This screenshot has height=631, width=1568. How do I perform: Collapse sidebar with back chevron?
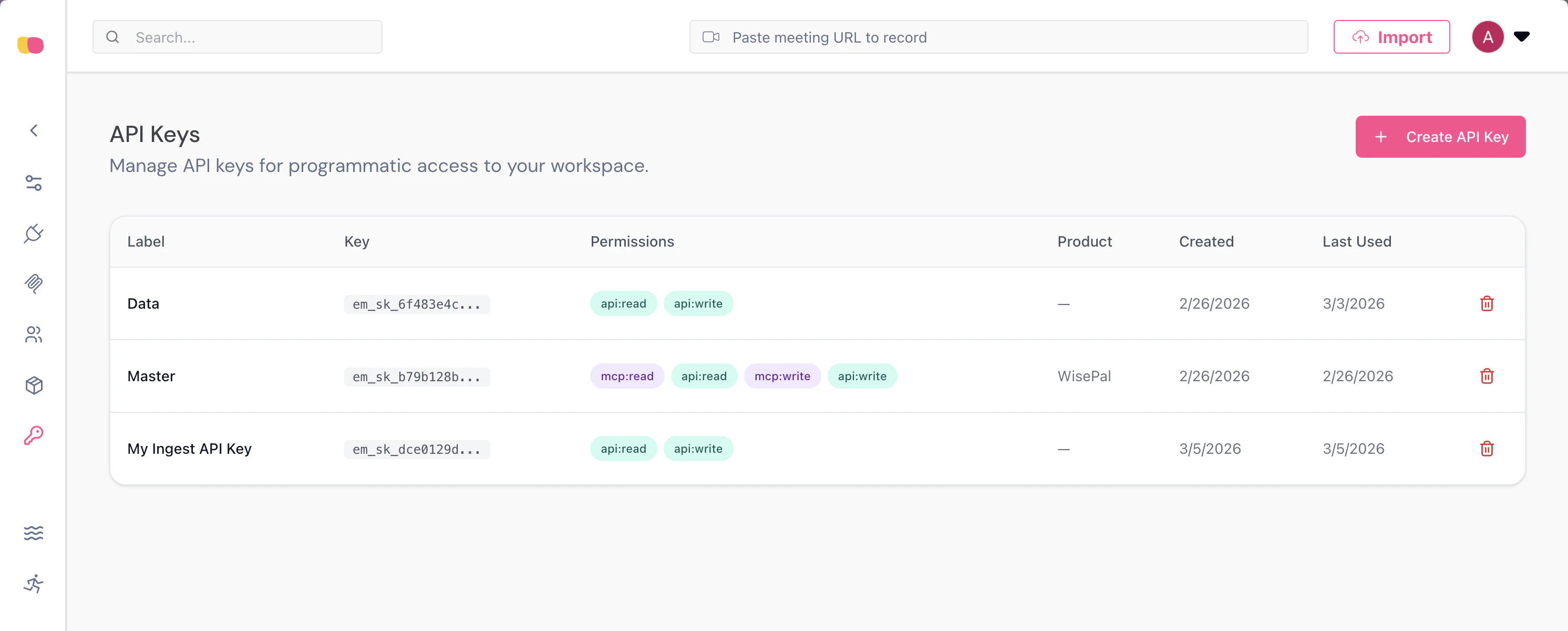(x=34, y=130)
